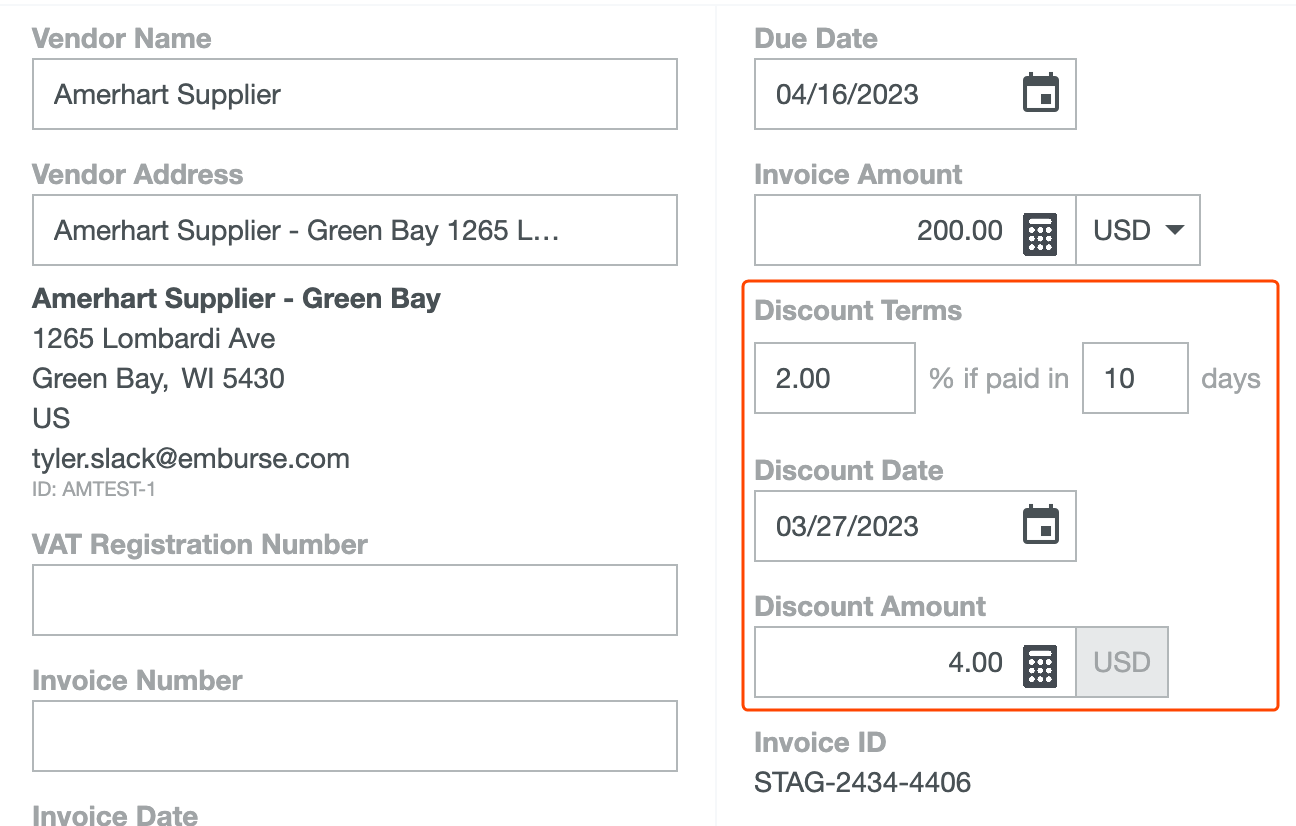Click the discount percentage field showing 2.00
This screenshot has width=1296, height=826.
(834, 378)
